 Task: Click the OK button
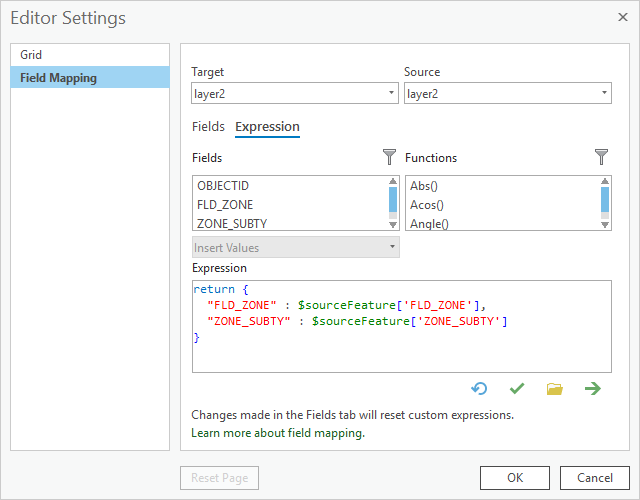tap(515, 478)
